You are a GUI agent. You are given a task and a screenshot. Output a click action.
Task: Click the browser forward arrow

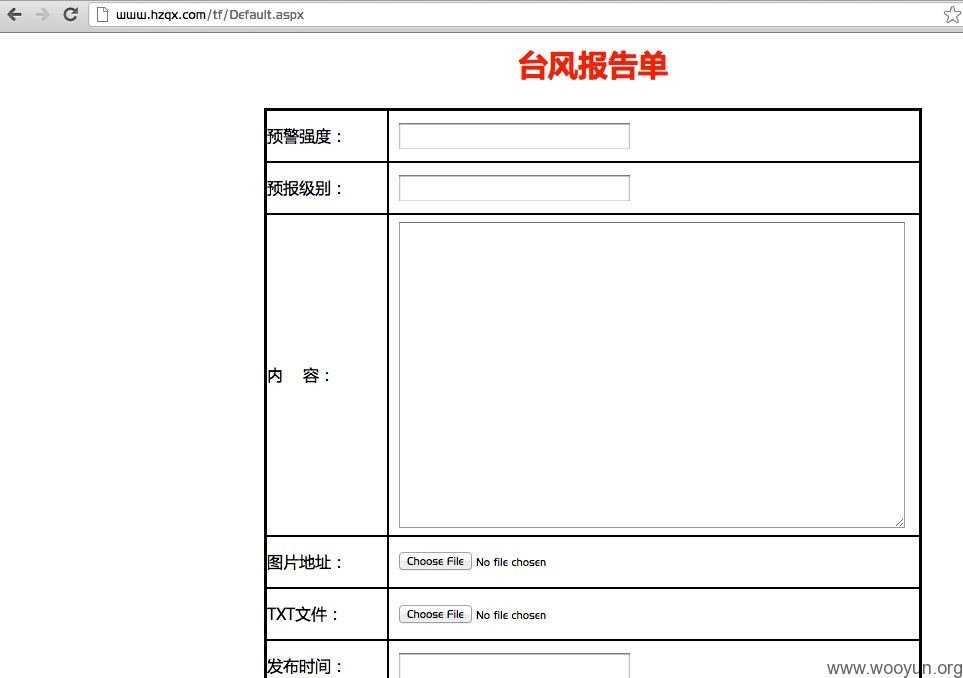tap(42, 14)
